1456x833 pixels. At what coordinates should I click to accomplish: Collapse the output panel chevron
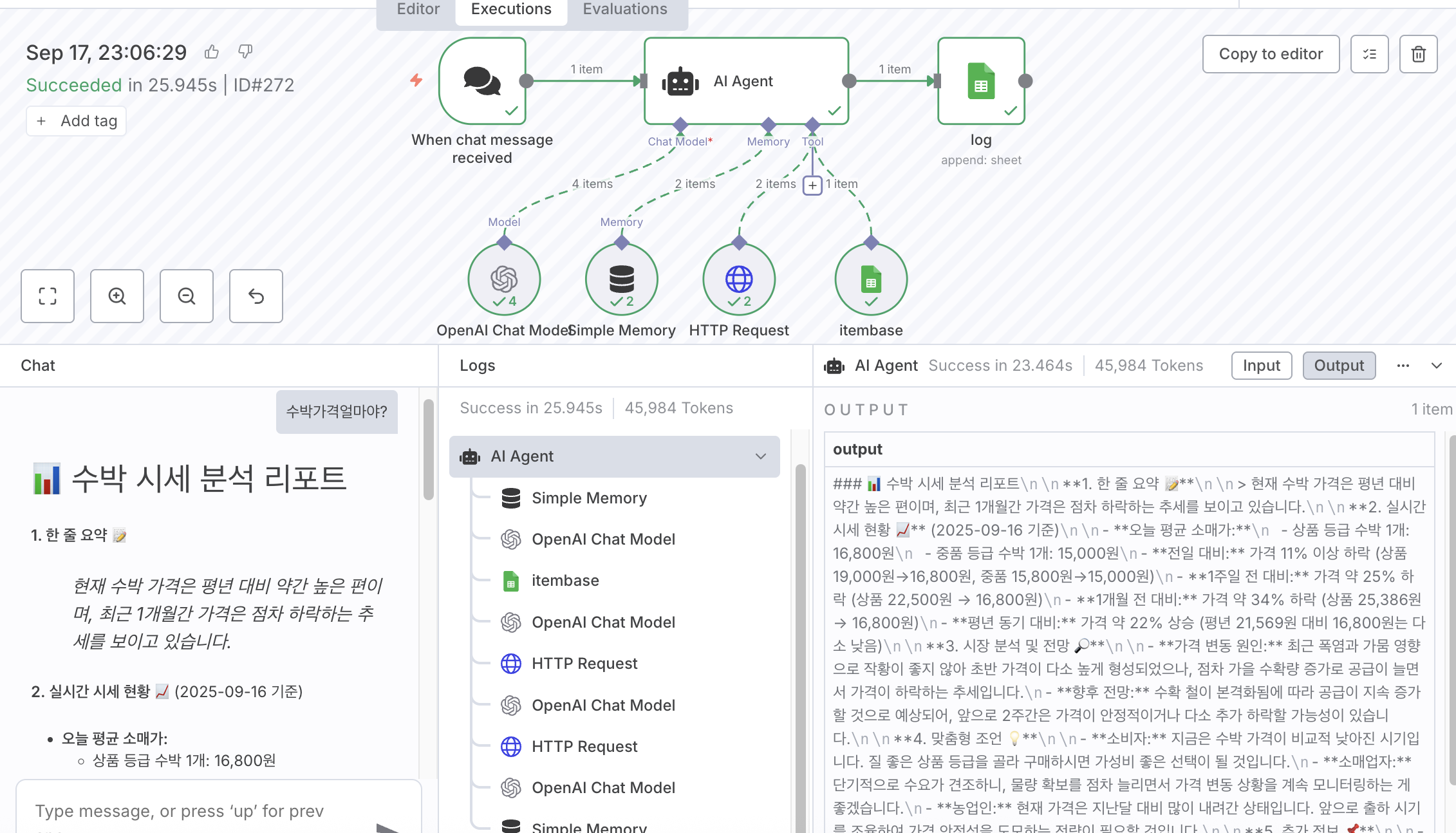pos(1437,366)
